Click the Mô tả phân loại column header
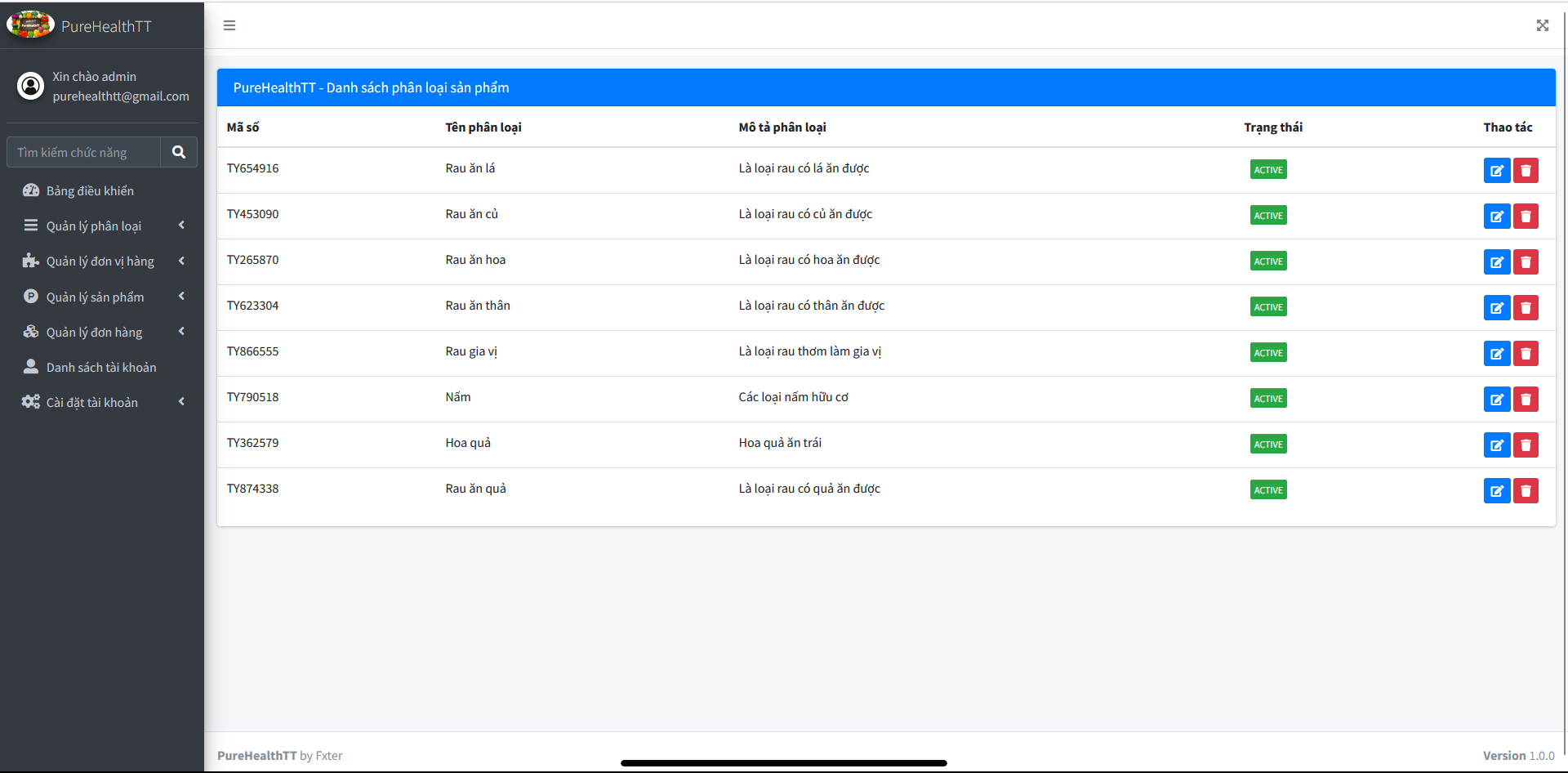This screenshot has width=1568, height=773. click(x=782, y=127)
